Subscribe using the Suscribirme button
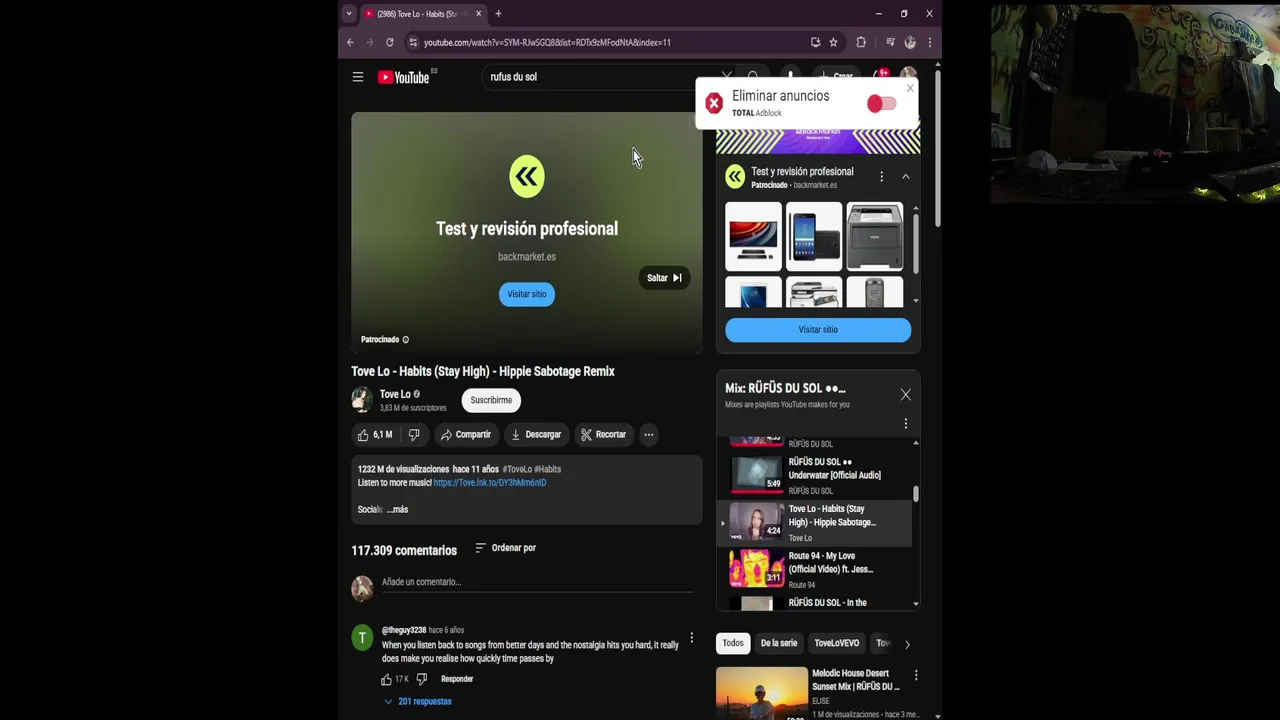This screenshot has width=1280, height=720. coord(491,400)
